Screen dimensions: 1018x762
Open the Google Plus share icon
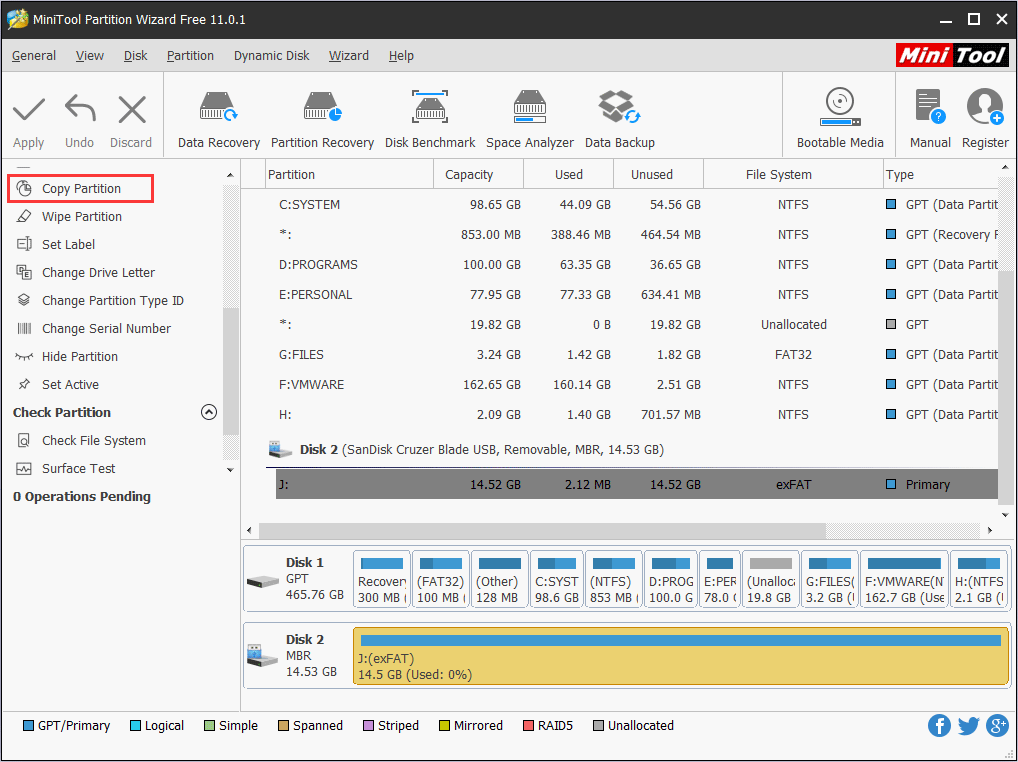(997, 726)
